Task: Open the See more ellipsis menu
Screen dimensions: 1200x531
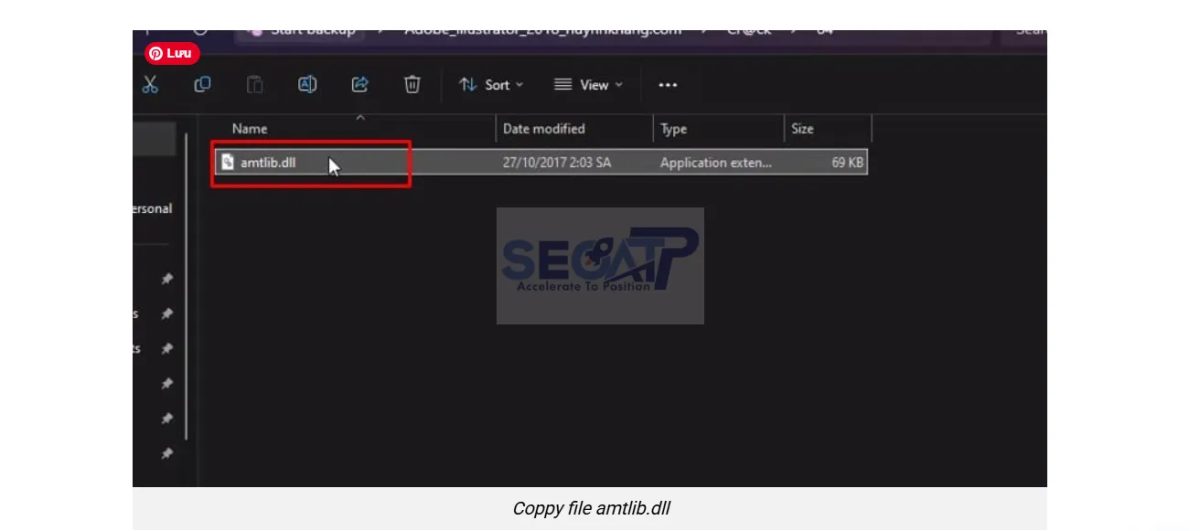Action: coord(668,85)
